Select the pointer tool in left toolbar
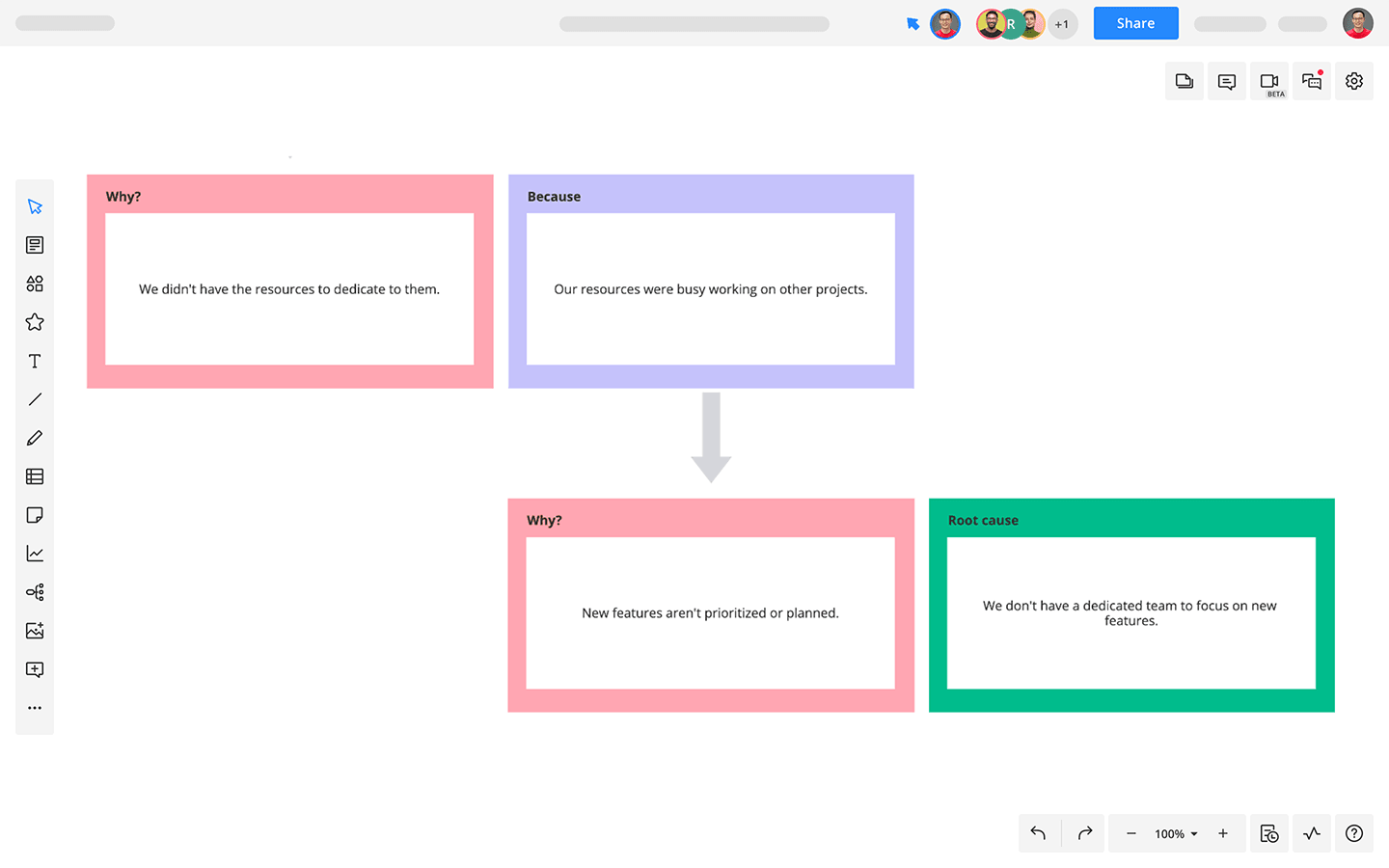Viewport: 1389px width, 868px height. click(x=35, y=206)
